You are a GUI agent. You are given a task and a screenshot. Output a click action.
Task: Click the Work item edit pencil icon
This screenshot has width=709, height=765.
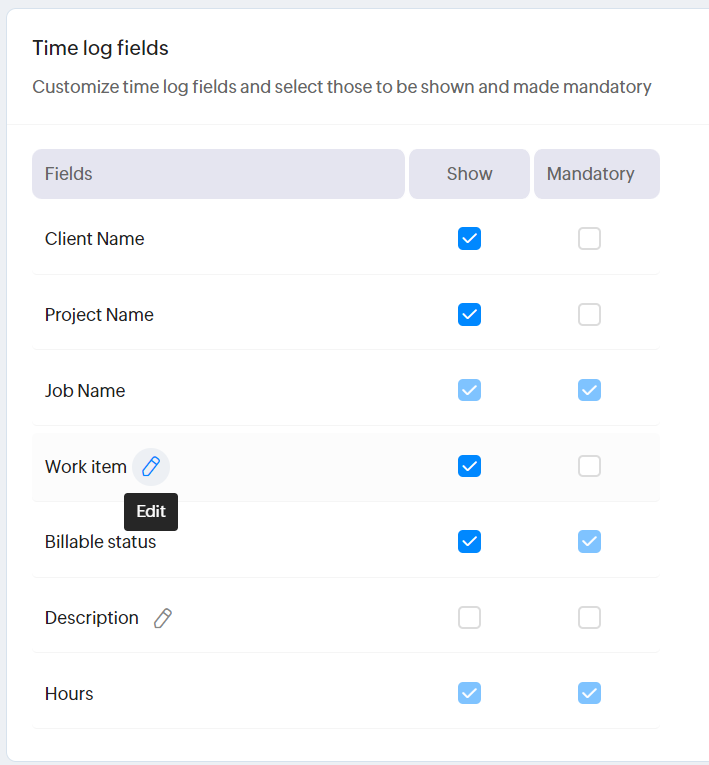coord(151,466)
